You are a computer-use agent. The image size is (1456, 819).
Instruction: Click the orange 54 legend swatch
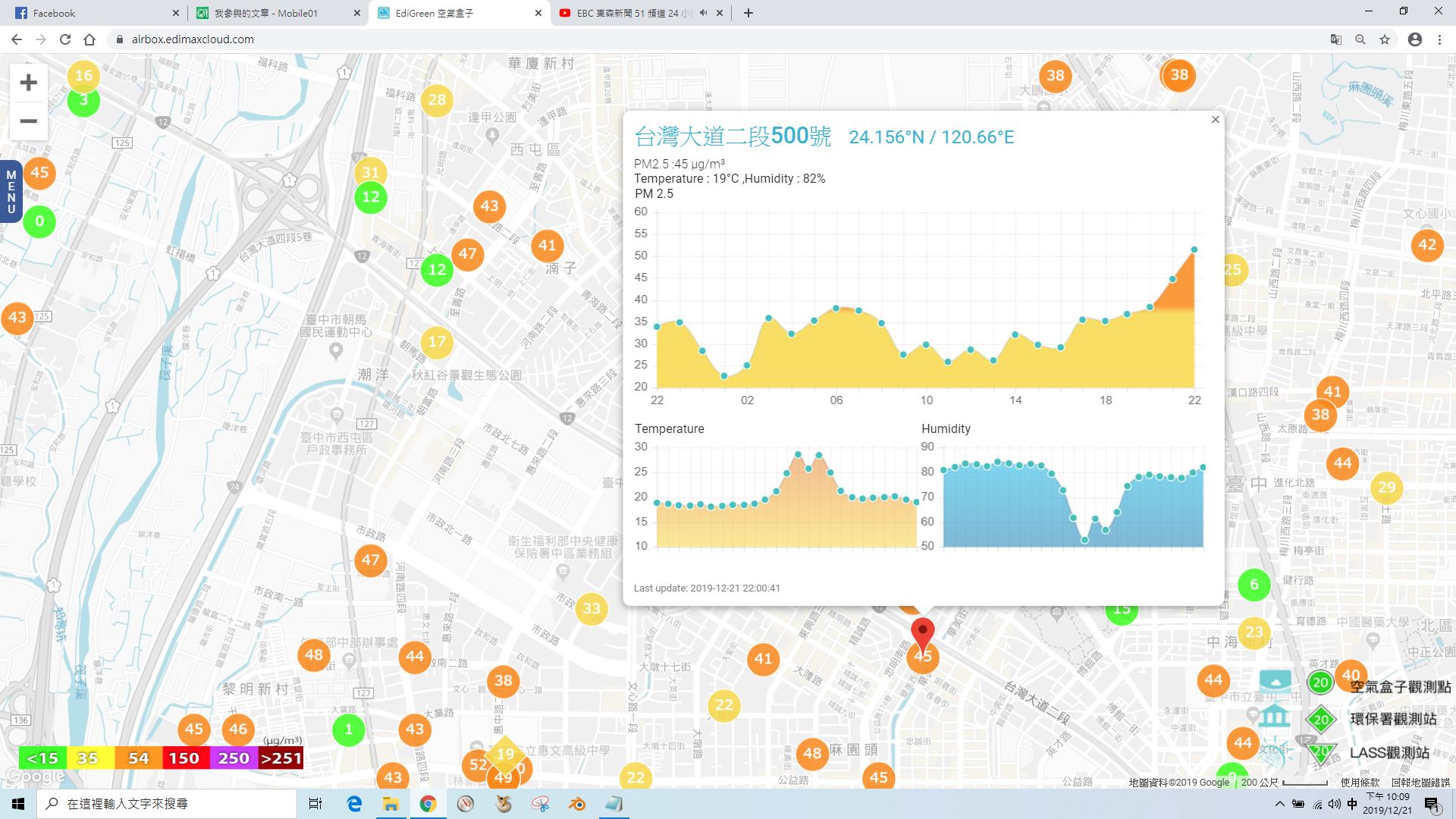pyautogui.click(x=137, y=758)
